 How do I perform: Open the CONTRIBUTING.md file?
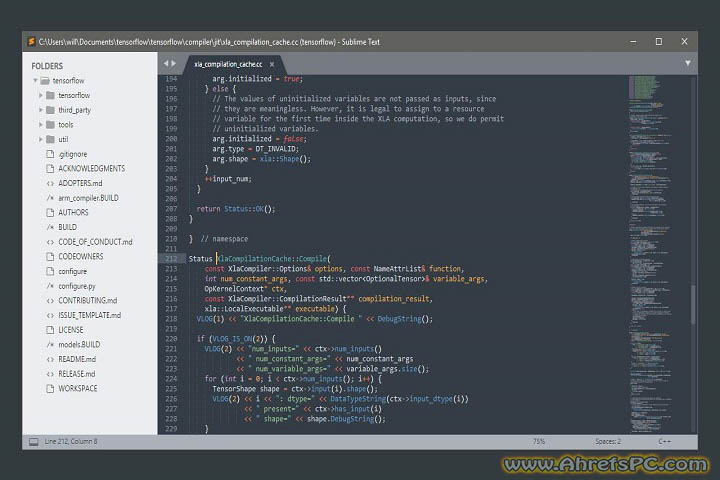pos(88,300)
